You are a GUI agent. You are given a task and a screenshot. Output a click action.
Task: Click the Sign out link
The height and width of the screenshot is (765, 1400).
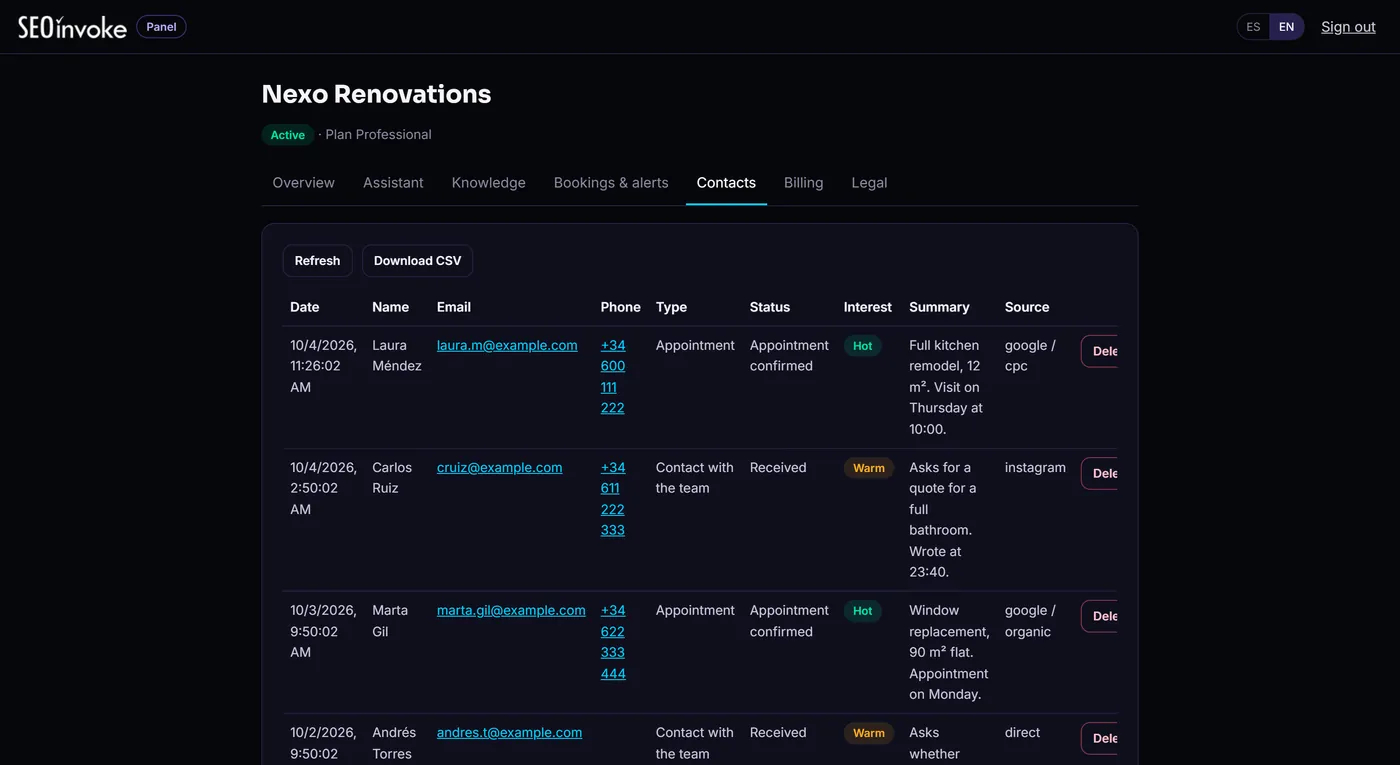(1348, 27)
